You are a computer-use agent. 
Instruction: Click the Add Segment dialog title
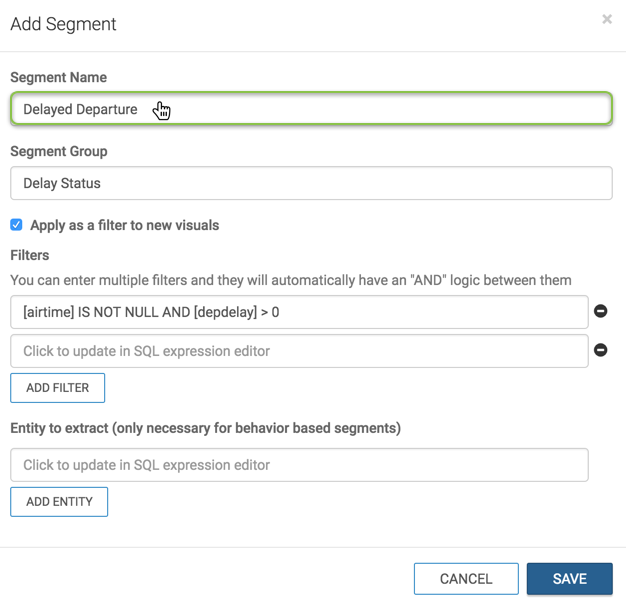point(63,24)
